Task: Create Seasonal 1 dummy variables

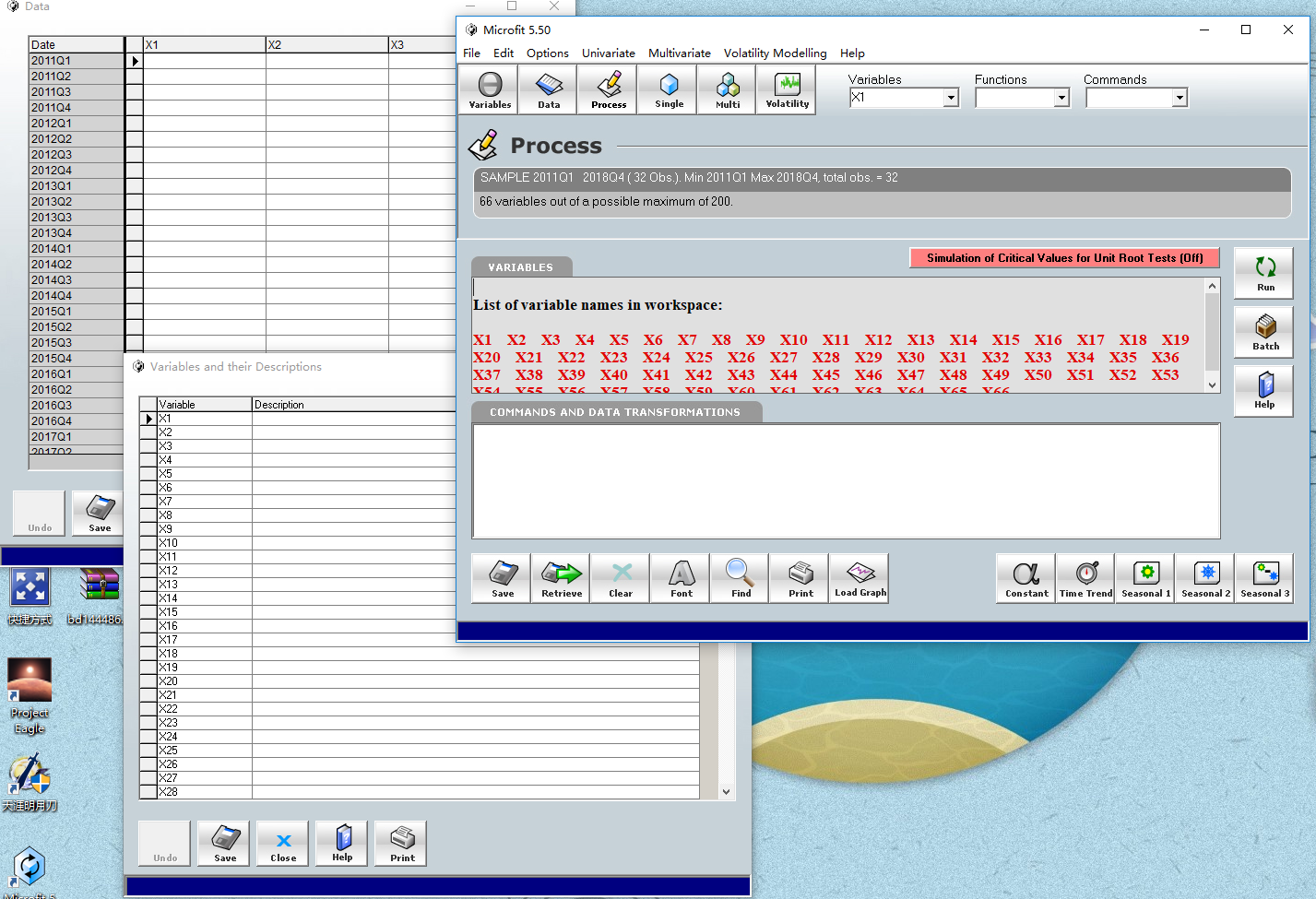Action: click(x=1145, y=578)
